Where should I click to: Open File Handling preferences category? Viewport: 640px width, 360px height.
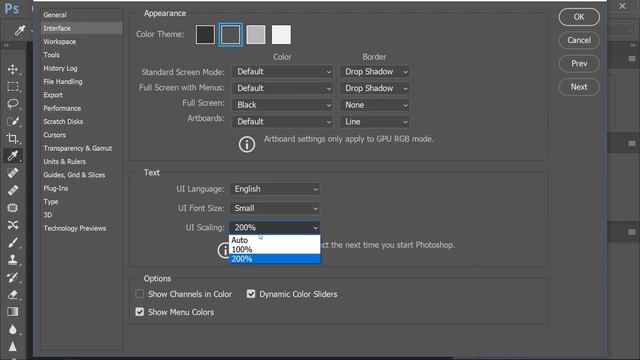pyautogui.click(x=81, y=82)
